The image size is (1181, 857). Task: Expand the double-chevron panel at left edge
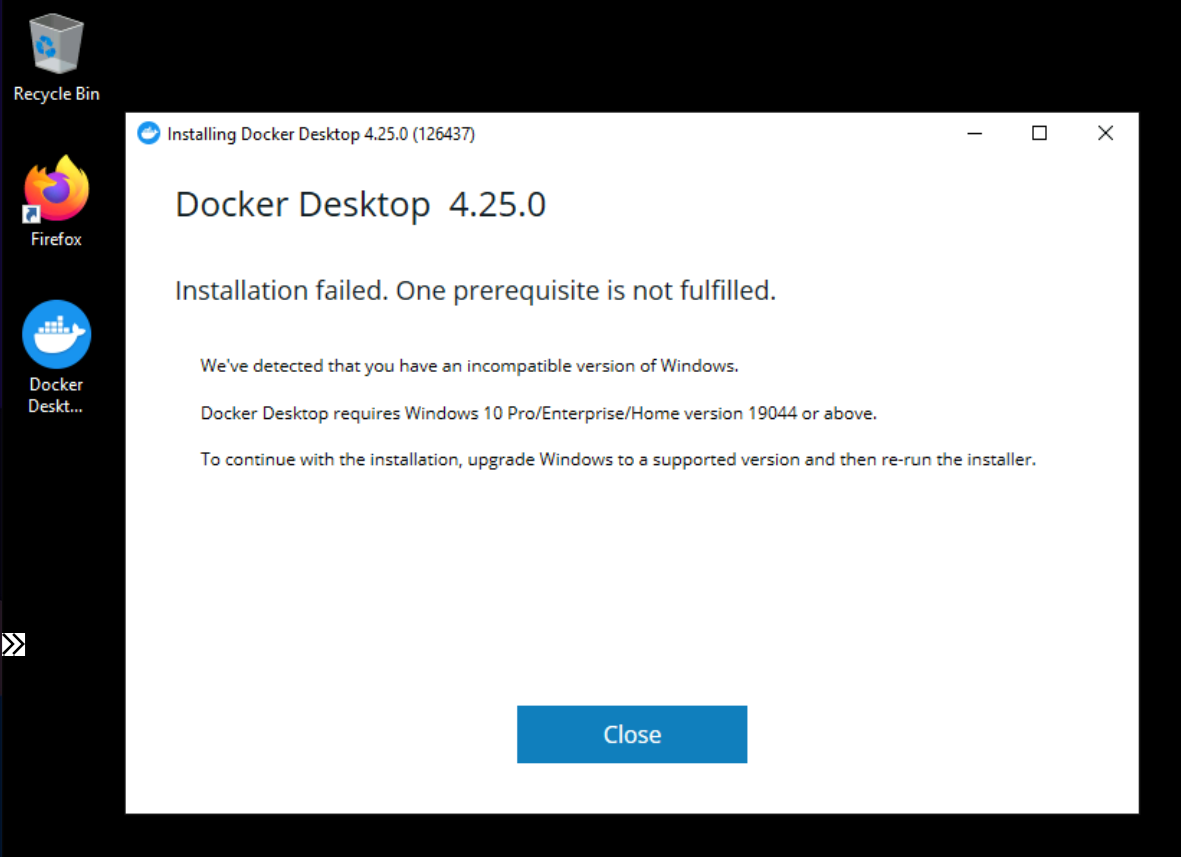click(14, 645)
